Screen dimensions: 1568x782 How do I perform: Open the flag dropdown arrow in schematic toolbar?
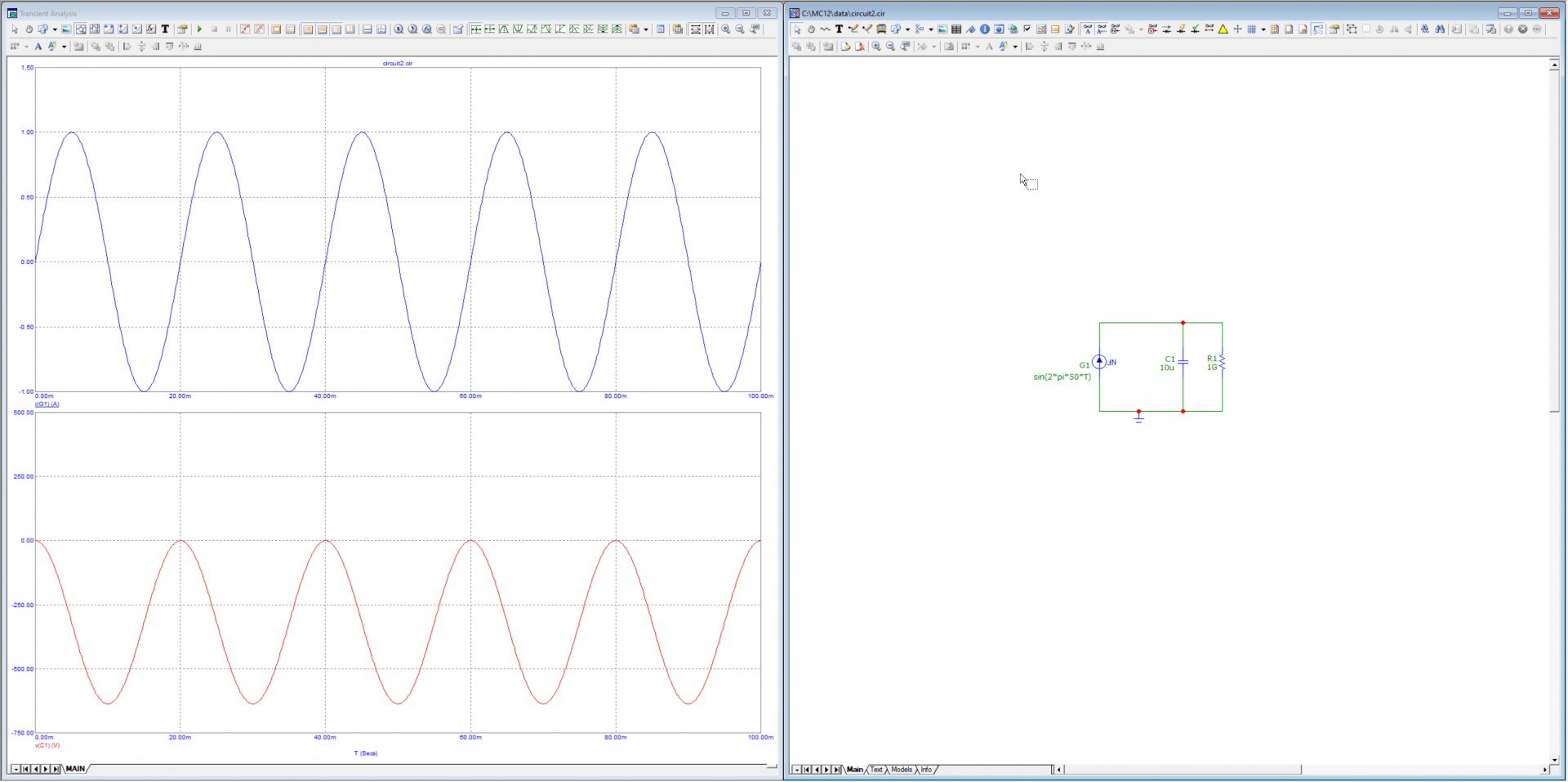click(x=931, y=29)
